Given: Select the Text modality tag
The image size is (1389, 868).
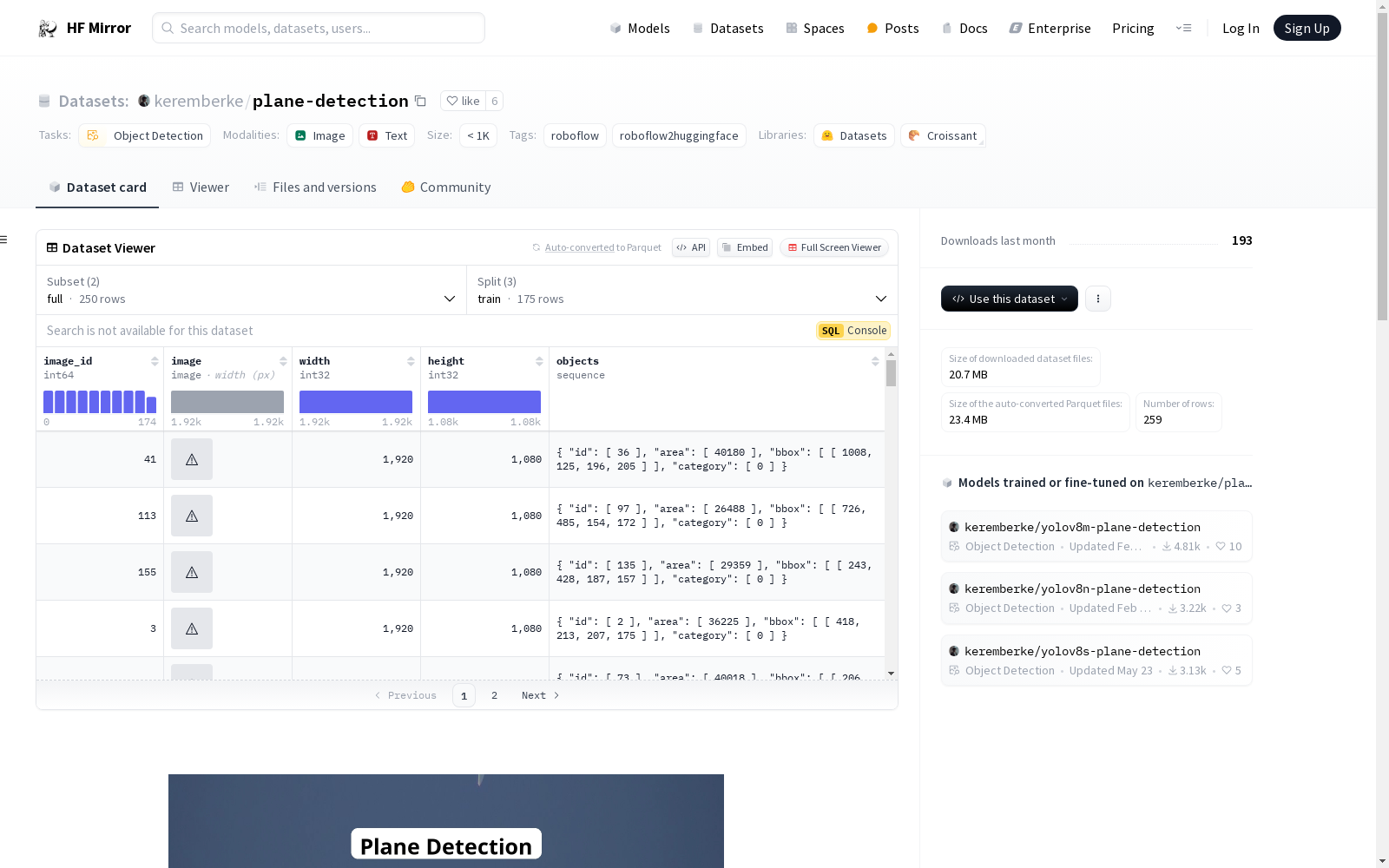Looking at the screenshot, I should (386, 135).
